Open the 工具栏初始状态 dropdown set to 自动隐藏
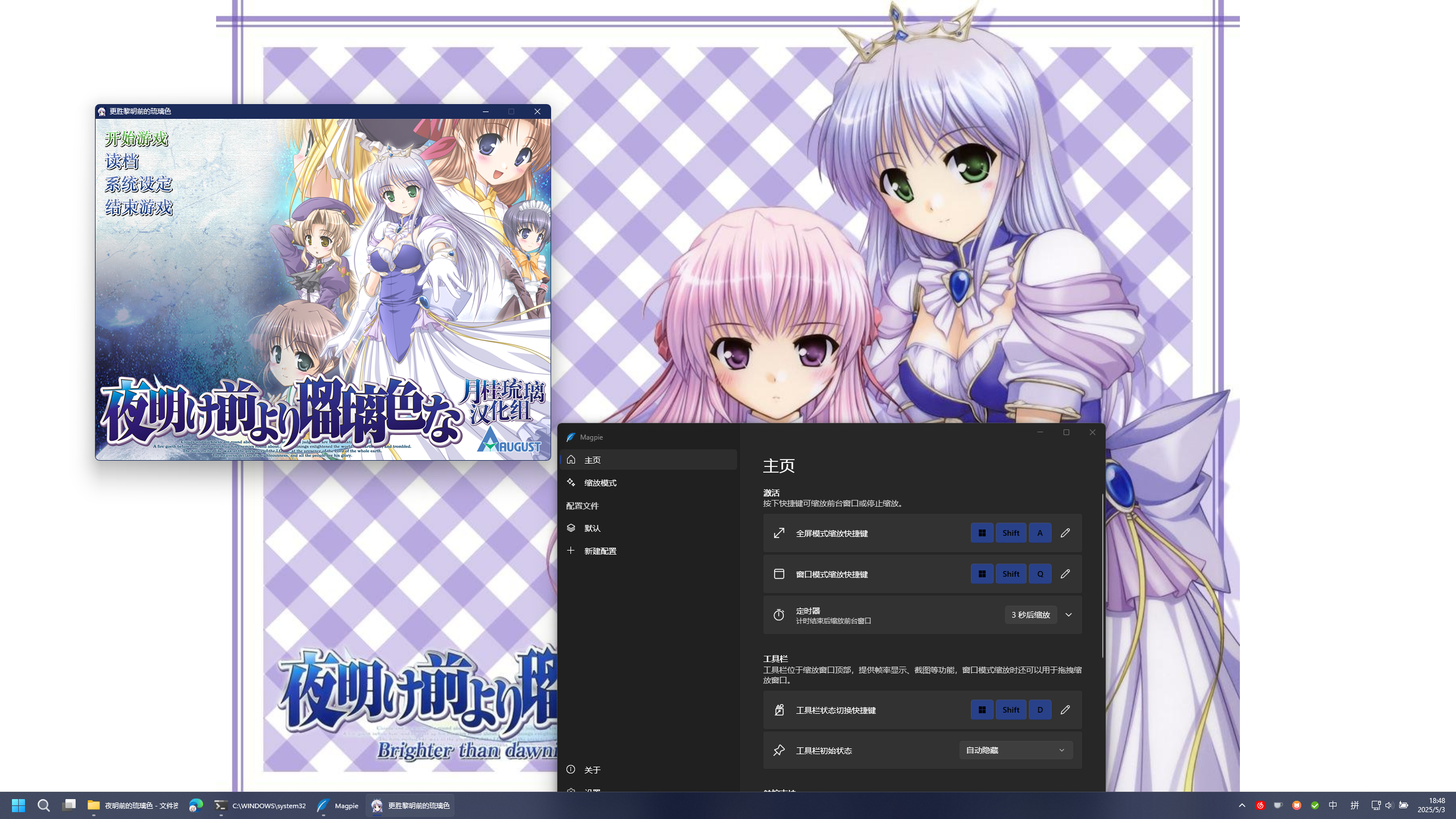1456x819 pixels. (x=1016, y=750)
